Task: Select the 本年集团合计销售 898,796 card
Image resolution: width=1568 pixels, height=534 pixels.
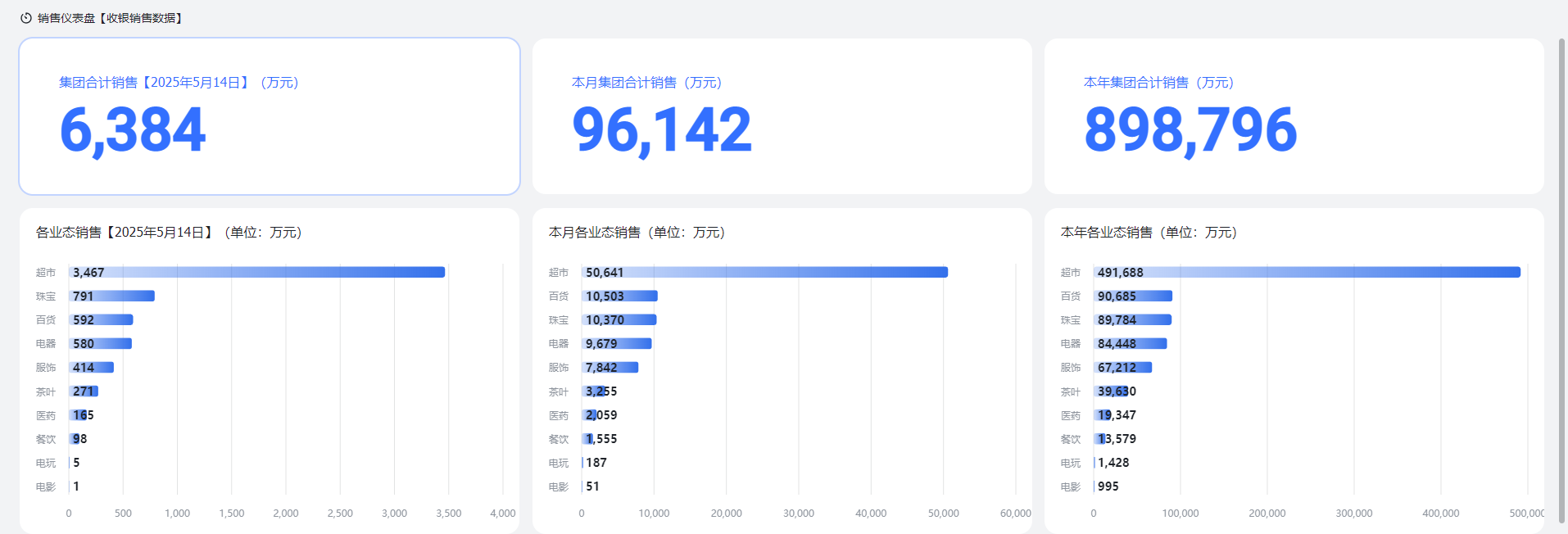Action: point(1294,116)
